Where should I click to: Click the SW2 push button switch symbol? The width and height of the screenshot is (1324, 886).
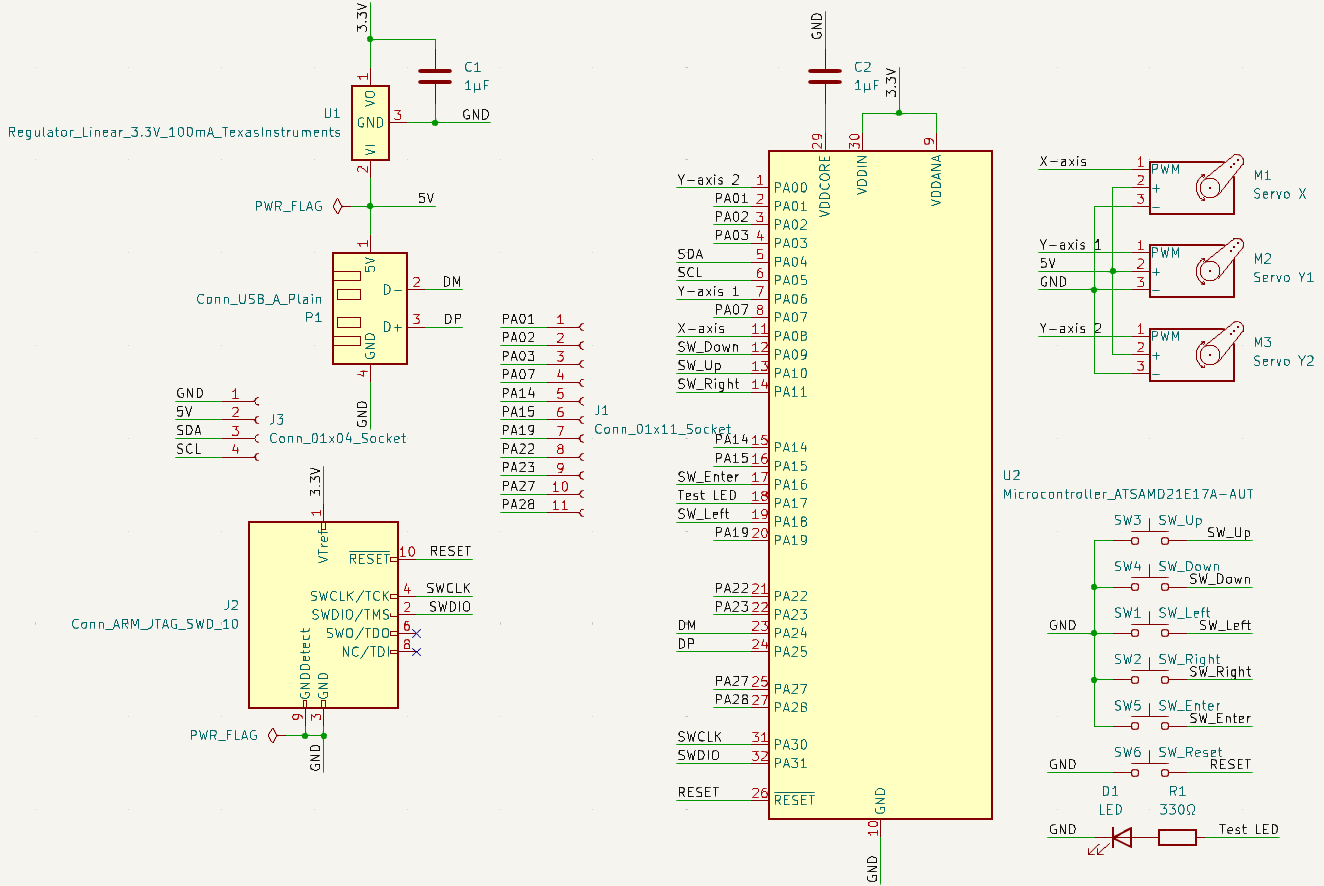click(1150, 677)
